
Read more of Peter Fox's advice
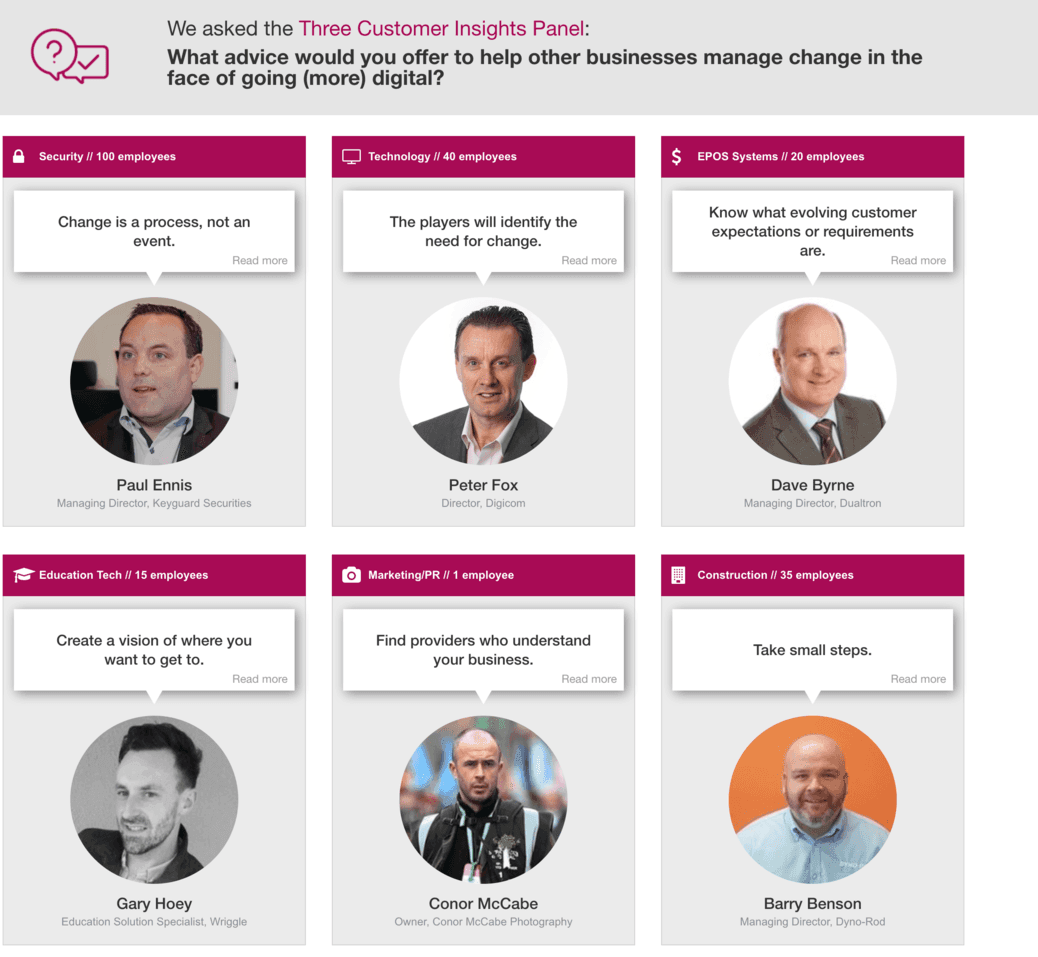click(x=589, y=261)
